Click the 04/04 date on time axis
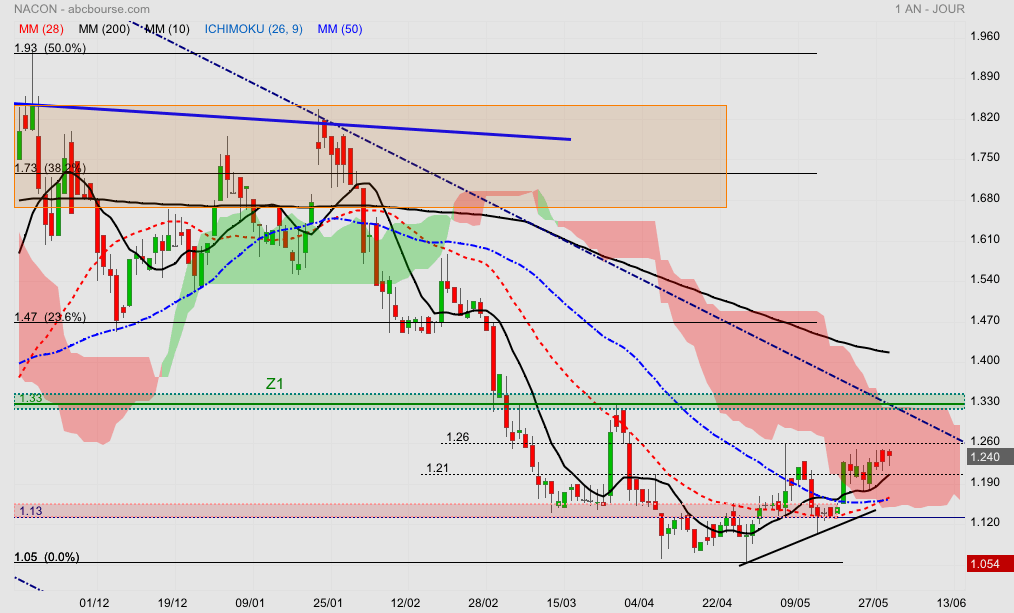This screenshot has height=613, width=1014. click(x=639, y=603)
